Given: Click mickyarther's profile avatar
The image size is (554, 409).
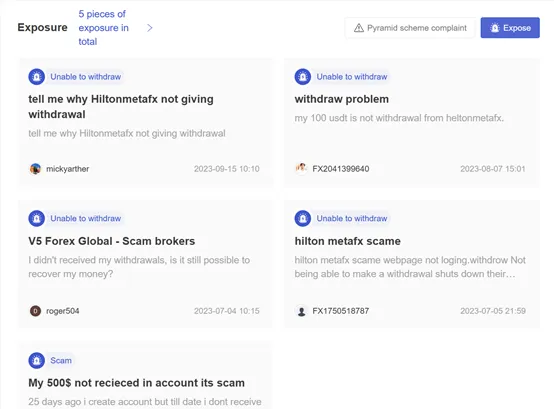Looking at the screenshot, I should pos(35,169).
